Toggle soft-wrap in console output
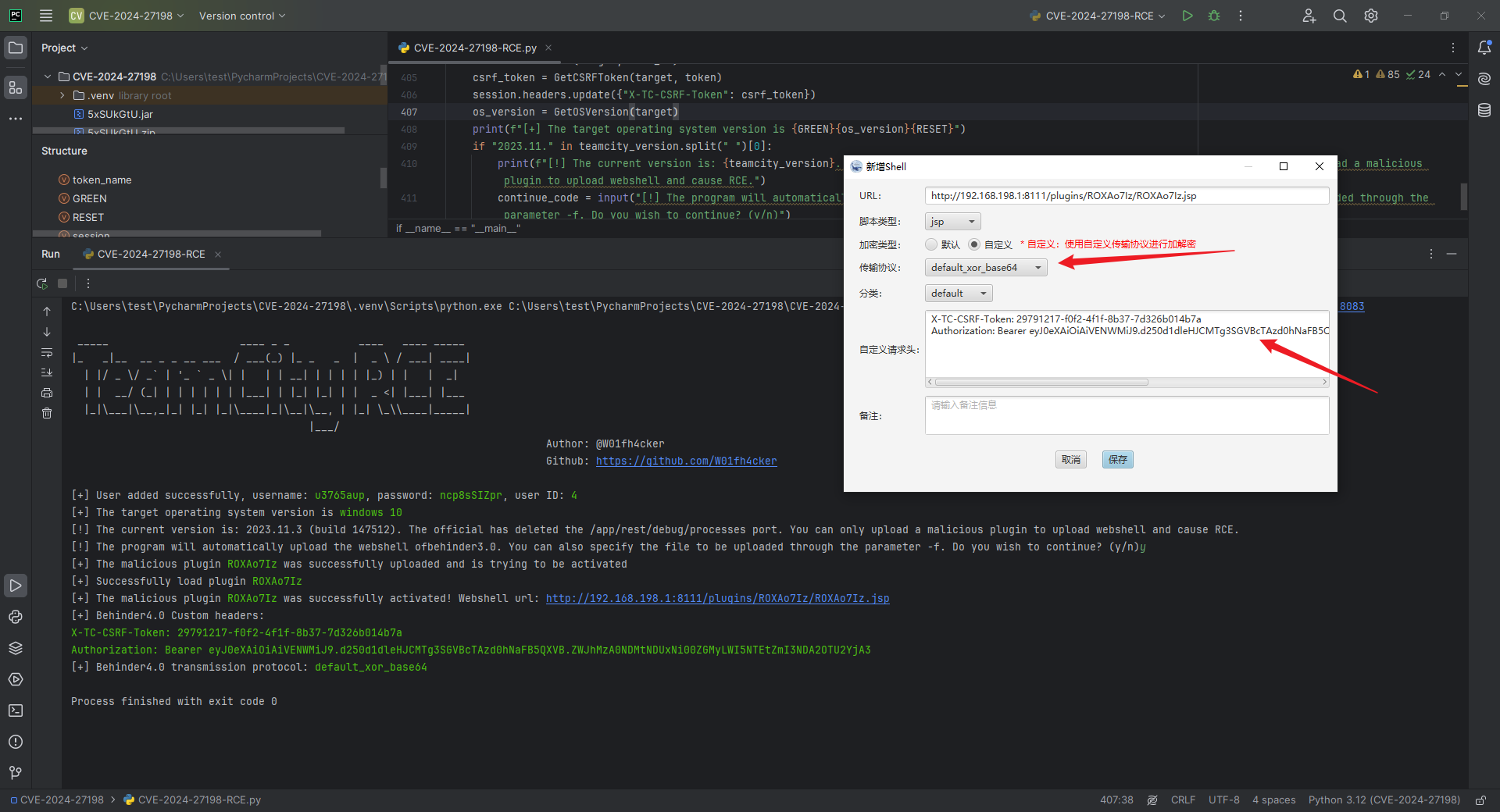The height and width of the screenshot is (812, 1500). pyautogui.click(x=47, y=352)
